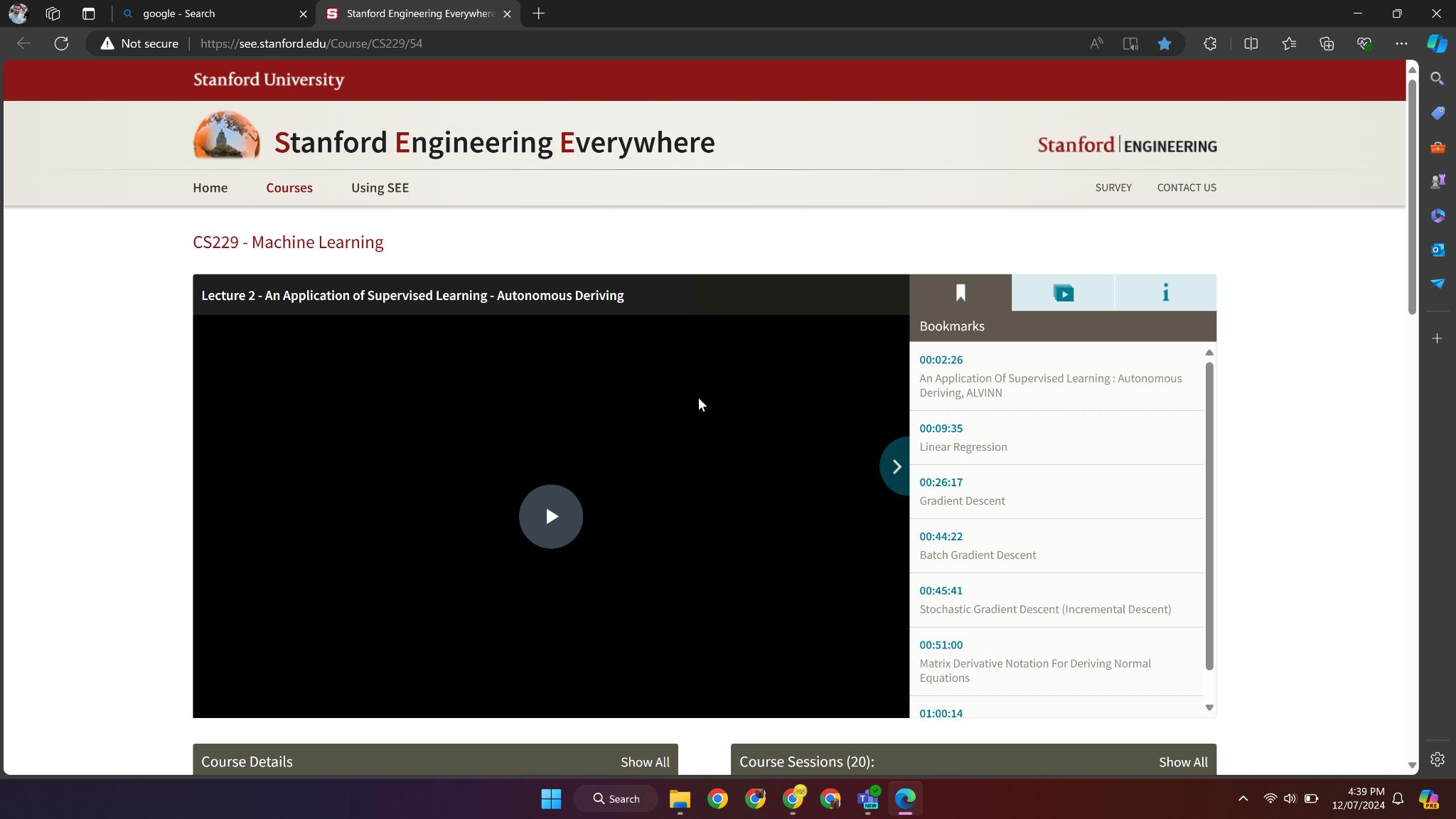This screenshot has height=819, width=1456.
Task: Click the address bar URL
Action: pos(311,43)
